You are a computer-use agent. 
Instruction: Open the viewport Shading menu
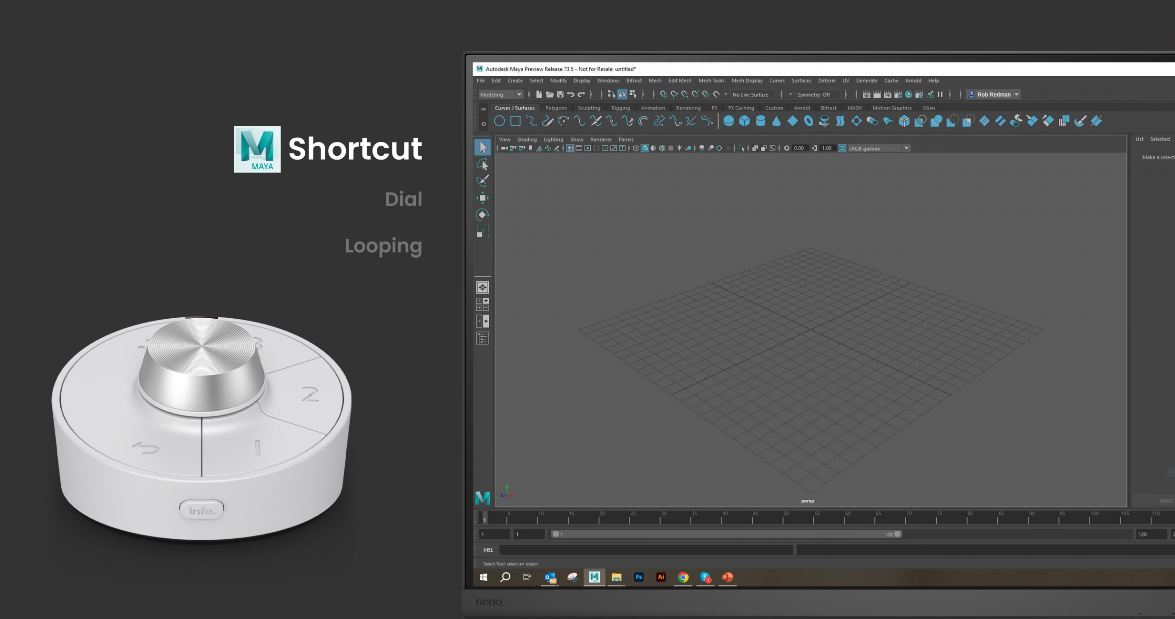click(x=527, y=139)
